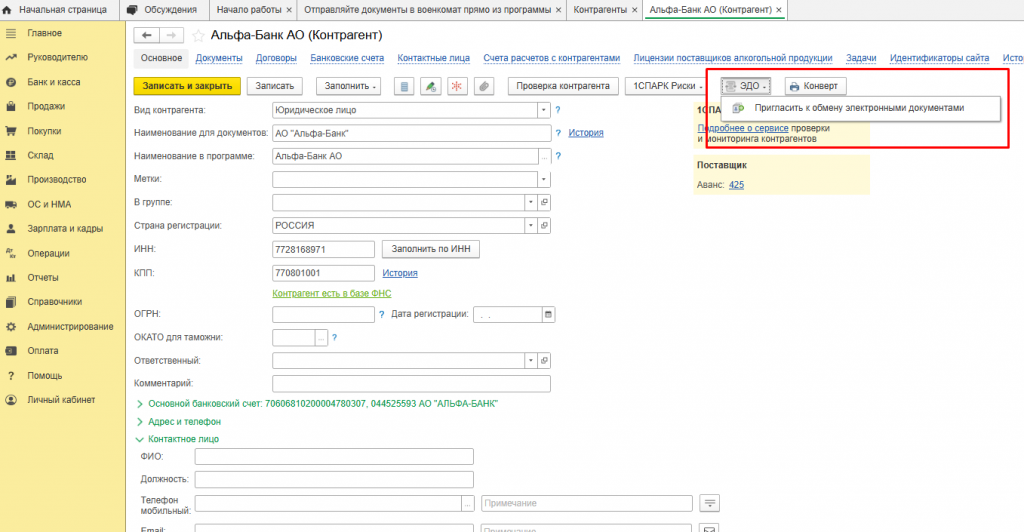The image size is (1024, 532).
Task: Navigate forward with the right arrow button
Action: [x=171, y=35]
